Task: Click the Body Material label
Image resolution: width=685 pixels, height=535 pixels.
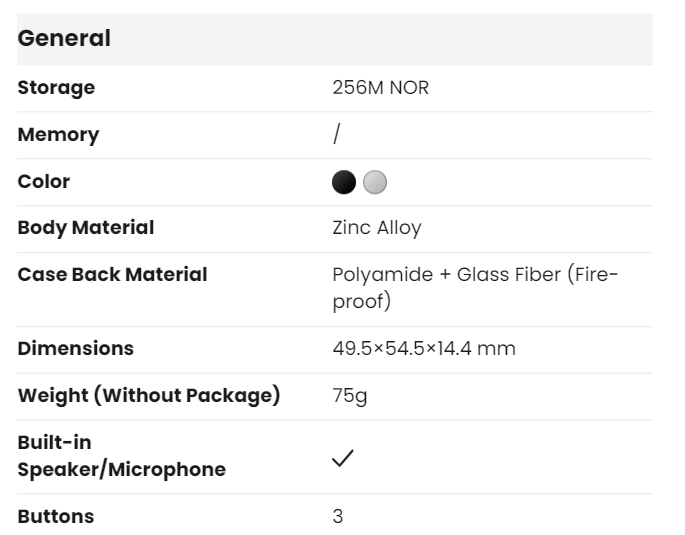Action: 86,227
